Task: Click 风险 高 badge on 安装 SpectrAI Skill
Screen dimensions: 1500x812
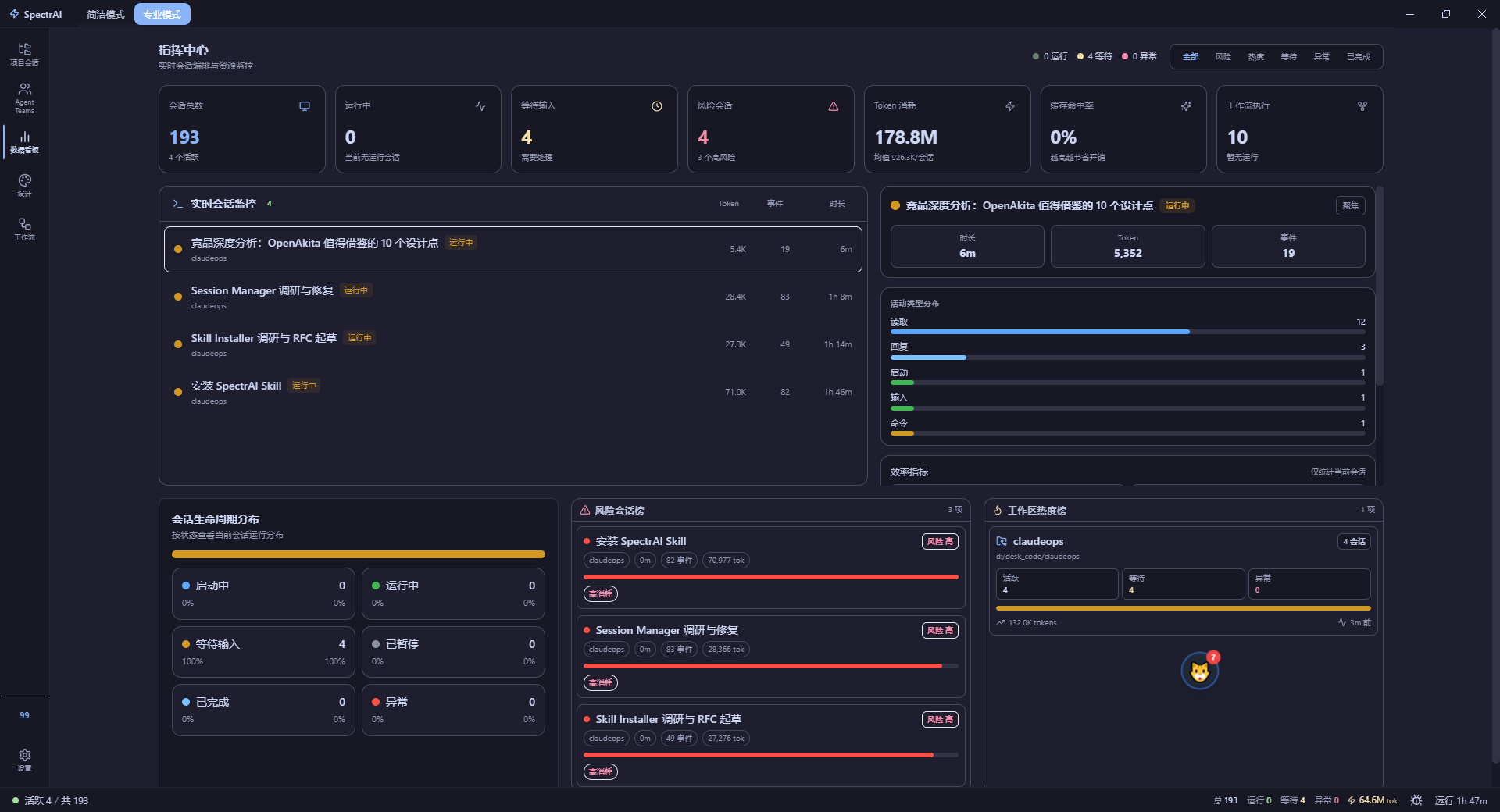Action: click(940, 541)
